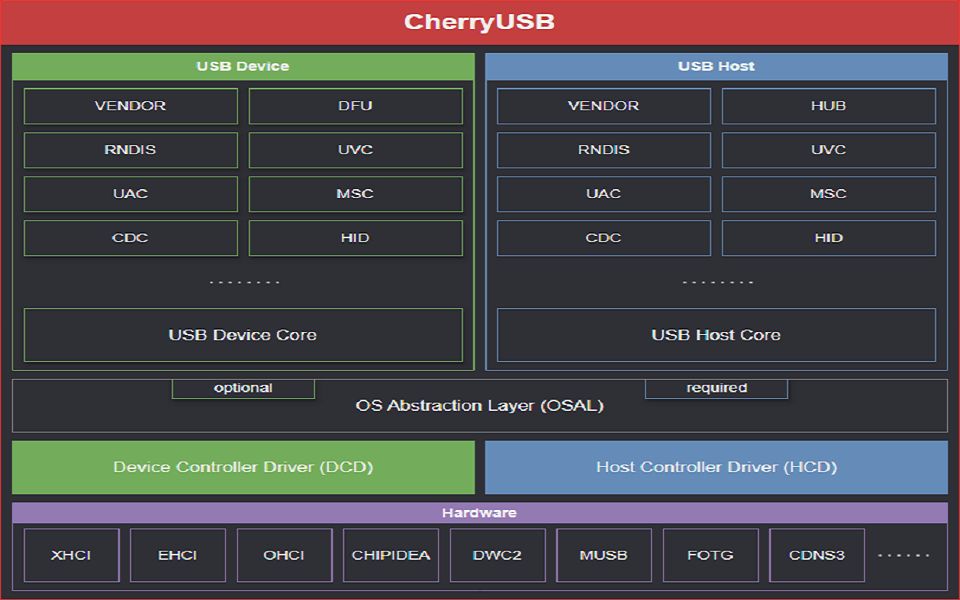
Task: Click the USB Device Core block
Action: 243,335
